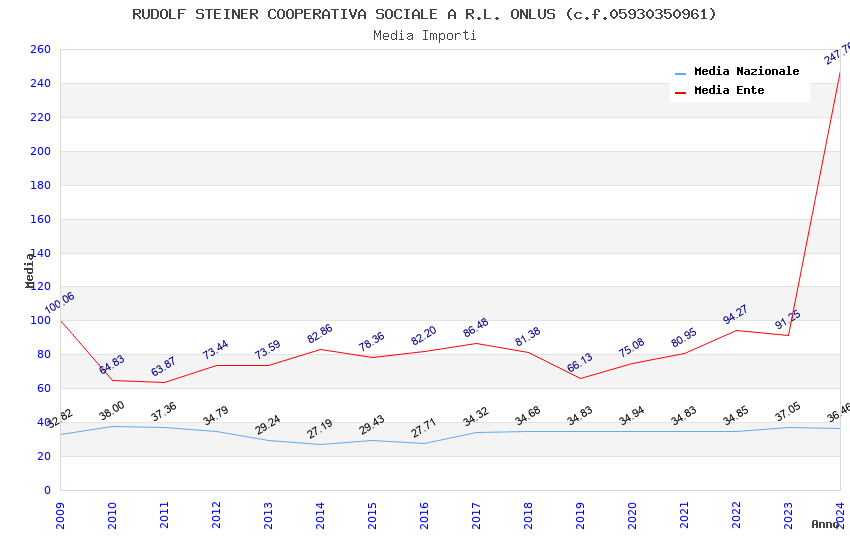The height and width of the screenshot is (550, 850).
Task: Click the blue Media Nazionale legend swatch
Action: tap(680, 73)
